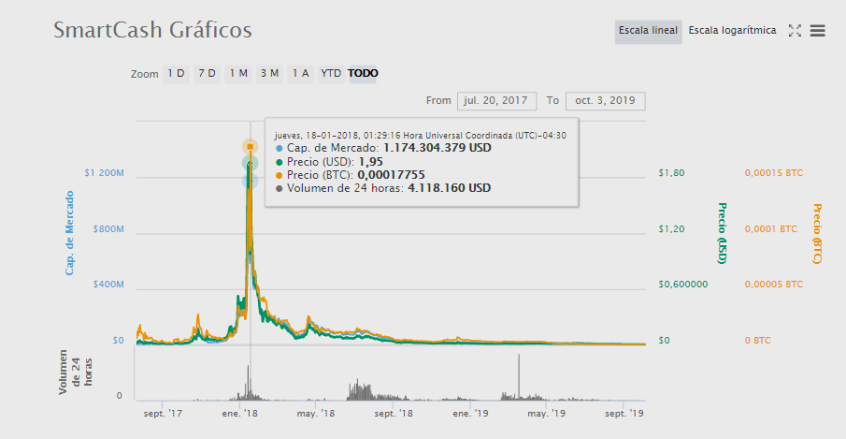Click the tooltip Precio (USD) 1,95 line

click(x=329, y=162)
